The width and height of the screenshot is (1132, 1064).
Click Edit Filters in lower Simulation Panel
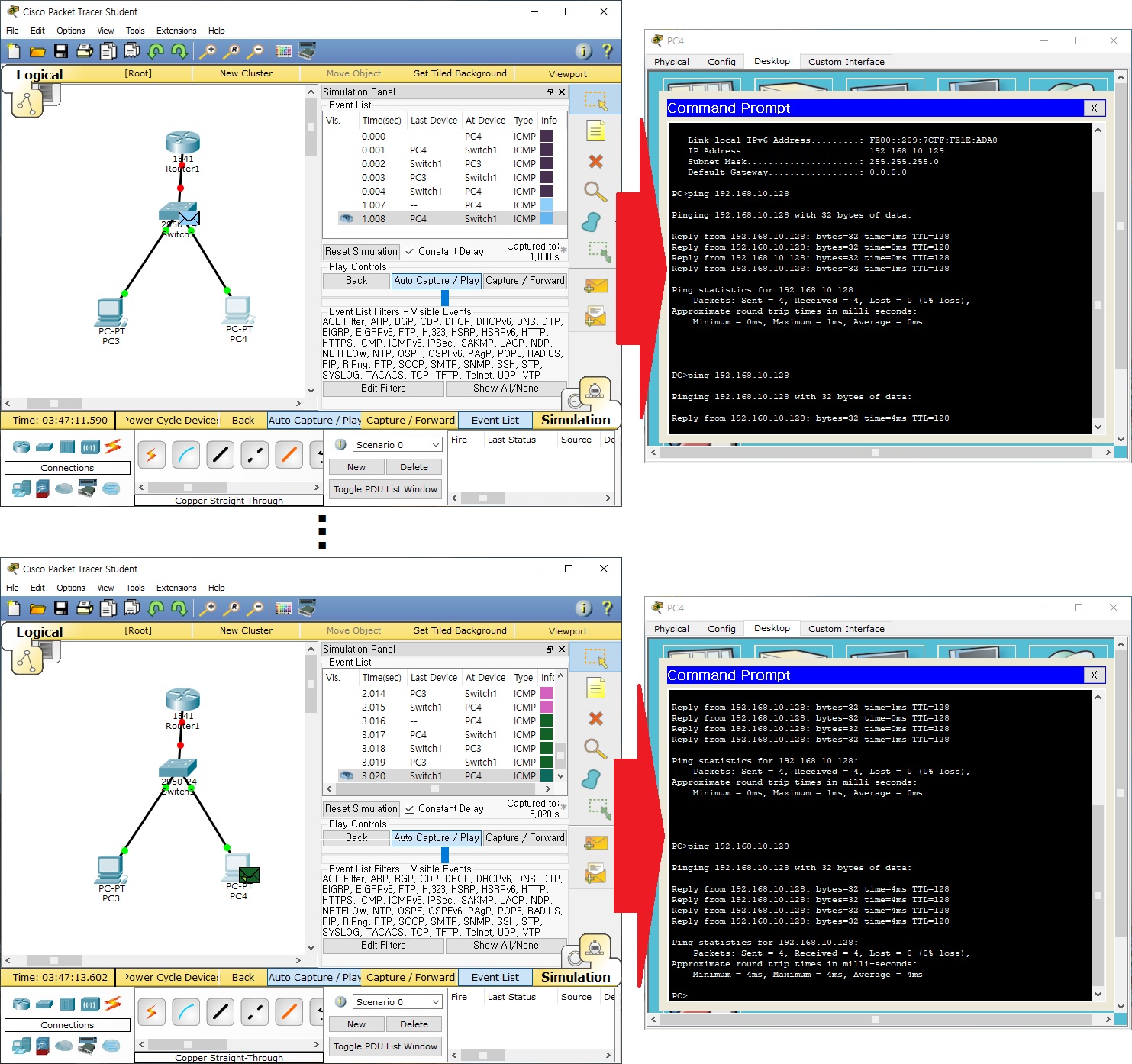pyautogui.click(x=383, y=945)
